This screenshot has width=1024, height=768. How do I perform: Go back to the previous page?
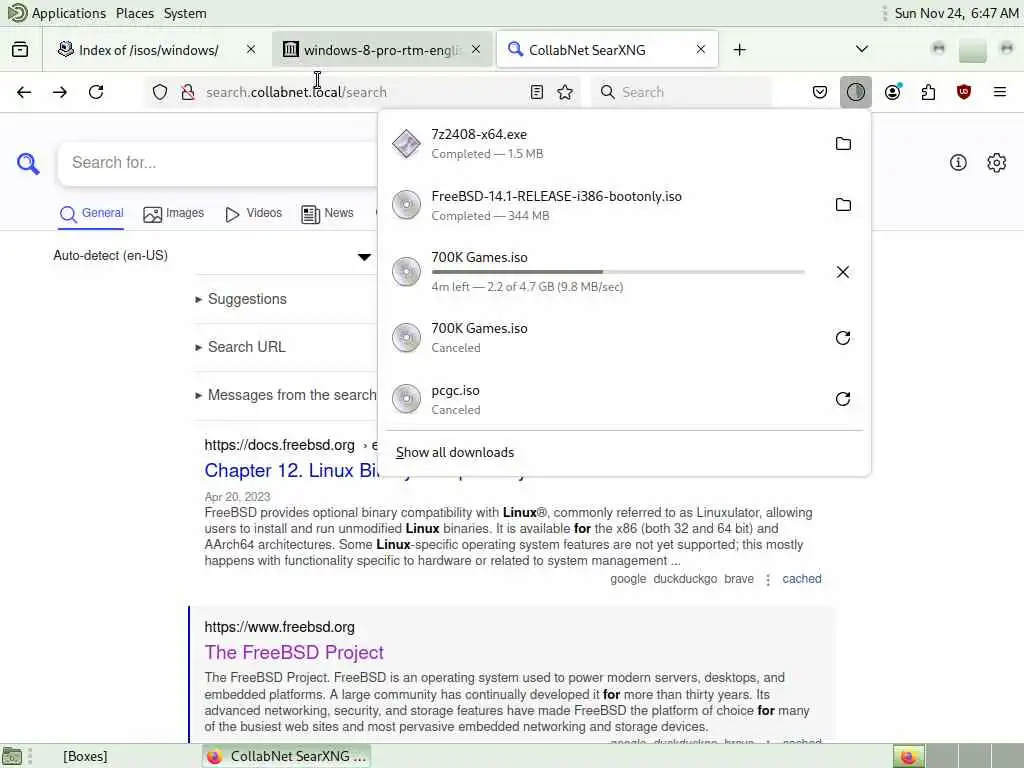(x=24, y=92)
